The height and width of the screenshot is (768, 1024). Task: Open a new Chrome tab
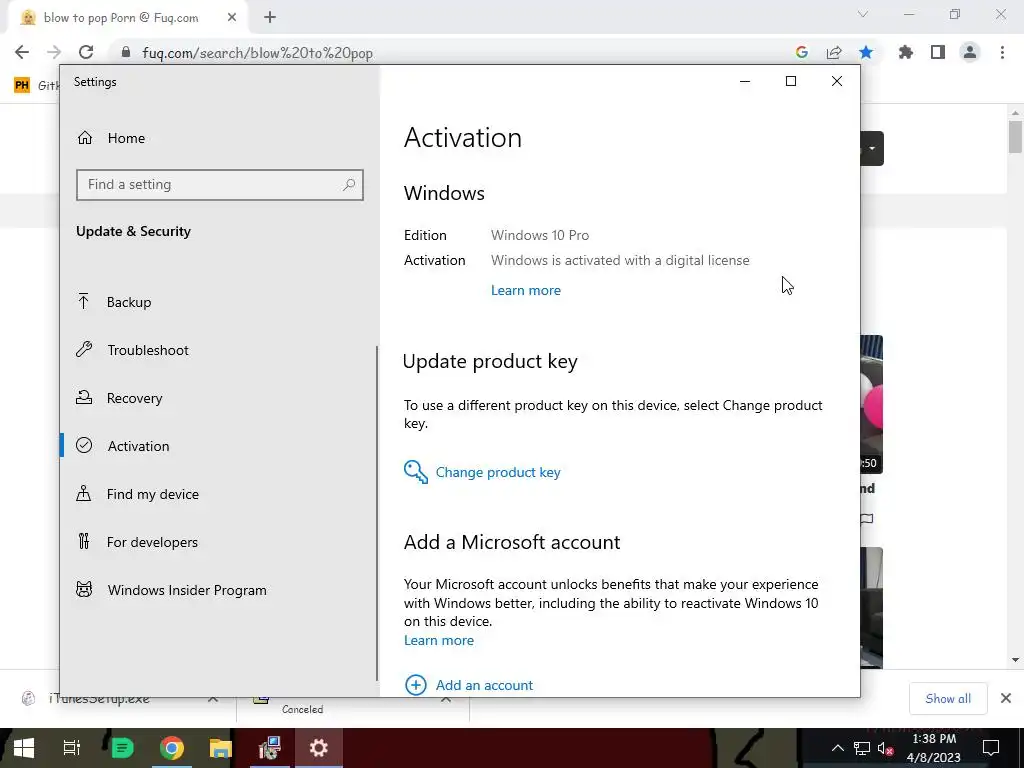[270, 18]
